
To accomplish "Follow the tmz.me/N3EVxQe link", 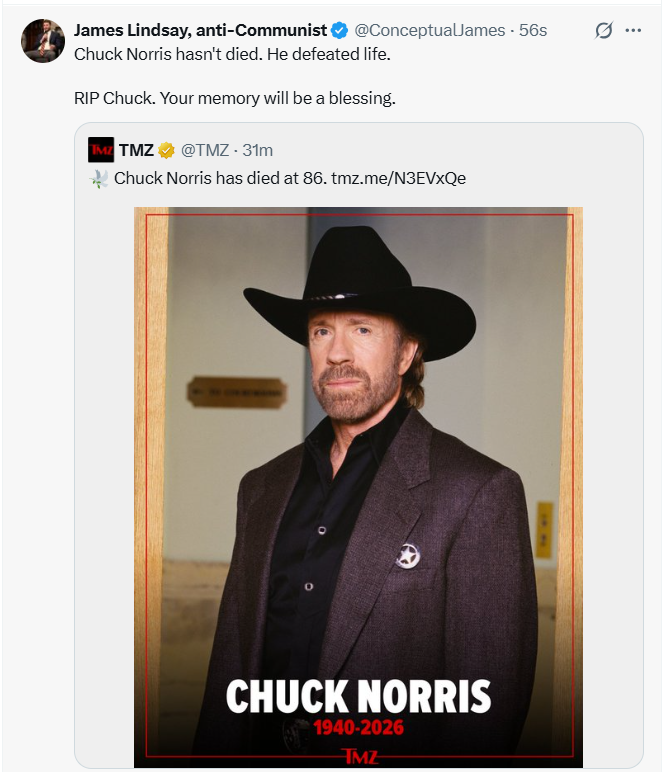I will coord(399,178).
